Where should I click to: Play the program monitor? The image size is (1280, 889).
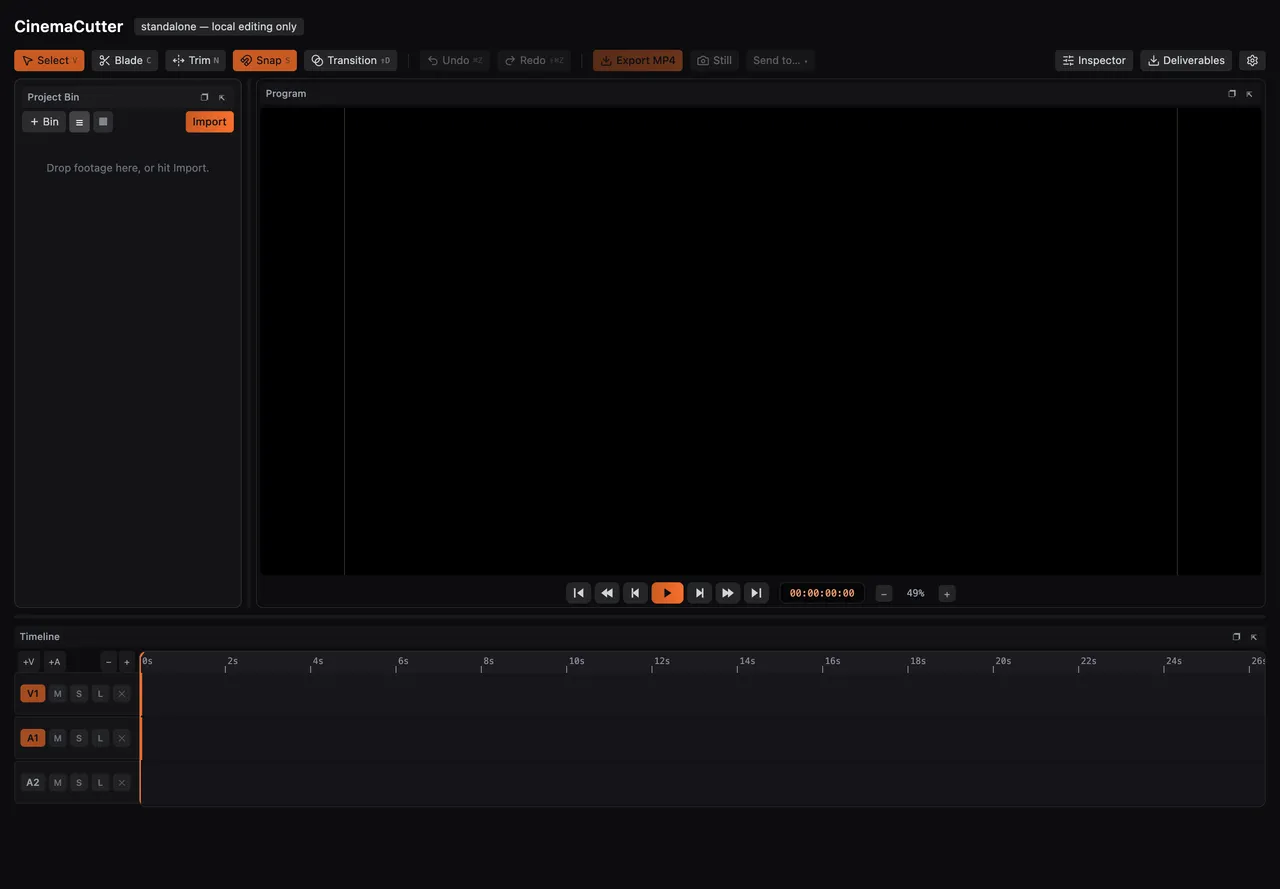(667, 593)
